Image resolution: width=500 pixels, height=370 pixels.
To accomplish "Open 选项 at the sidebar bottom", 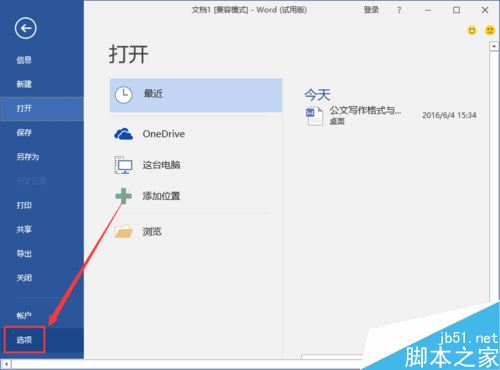I will pos(24,340).
